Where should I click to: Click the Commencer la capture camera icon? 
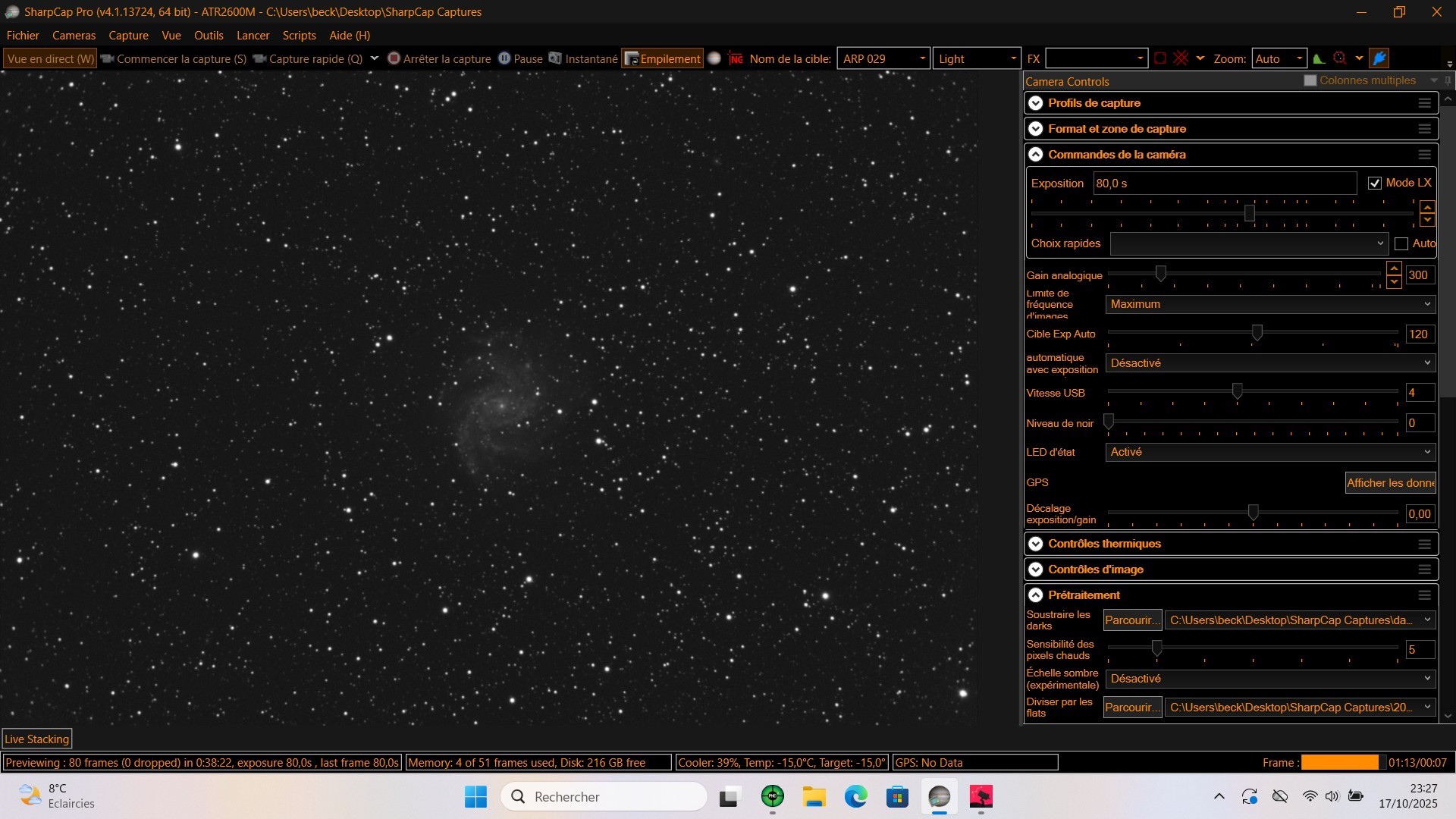point(107,58)
